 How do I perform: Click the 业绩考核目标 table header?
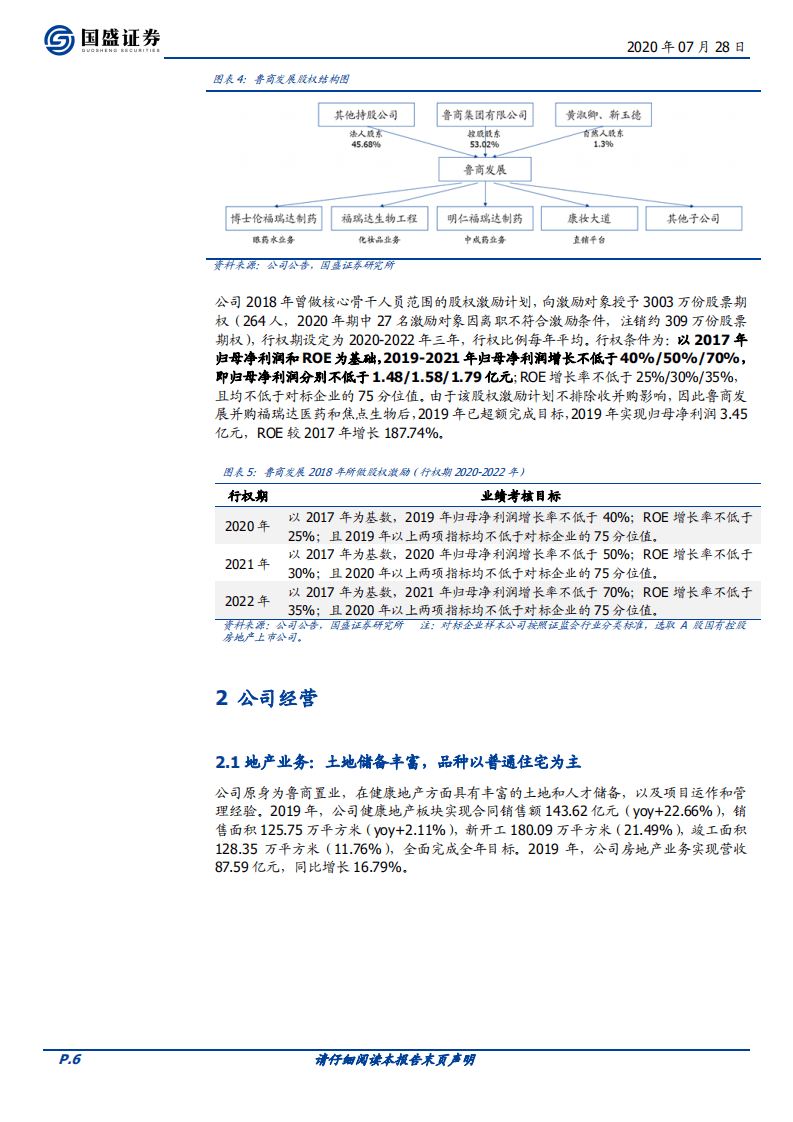tap(521, 496)
